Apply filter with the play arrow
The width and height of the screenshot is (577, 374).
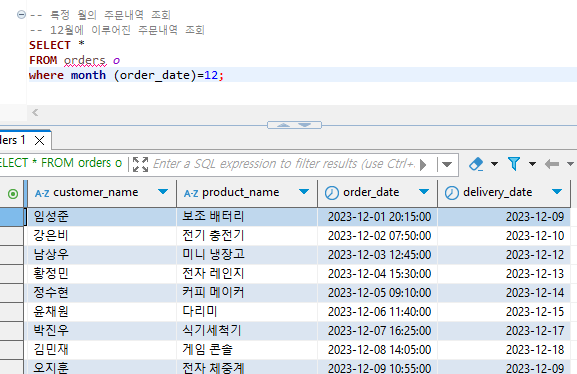[x=423, y=165]
